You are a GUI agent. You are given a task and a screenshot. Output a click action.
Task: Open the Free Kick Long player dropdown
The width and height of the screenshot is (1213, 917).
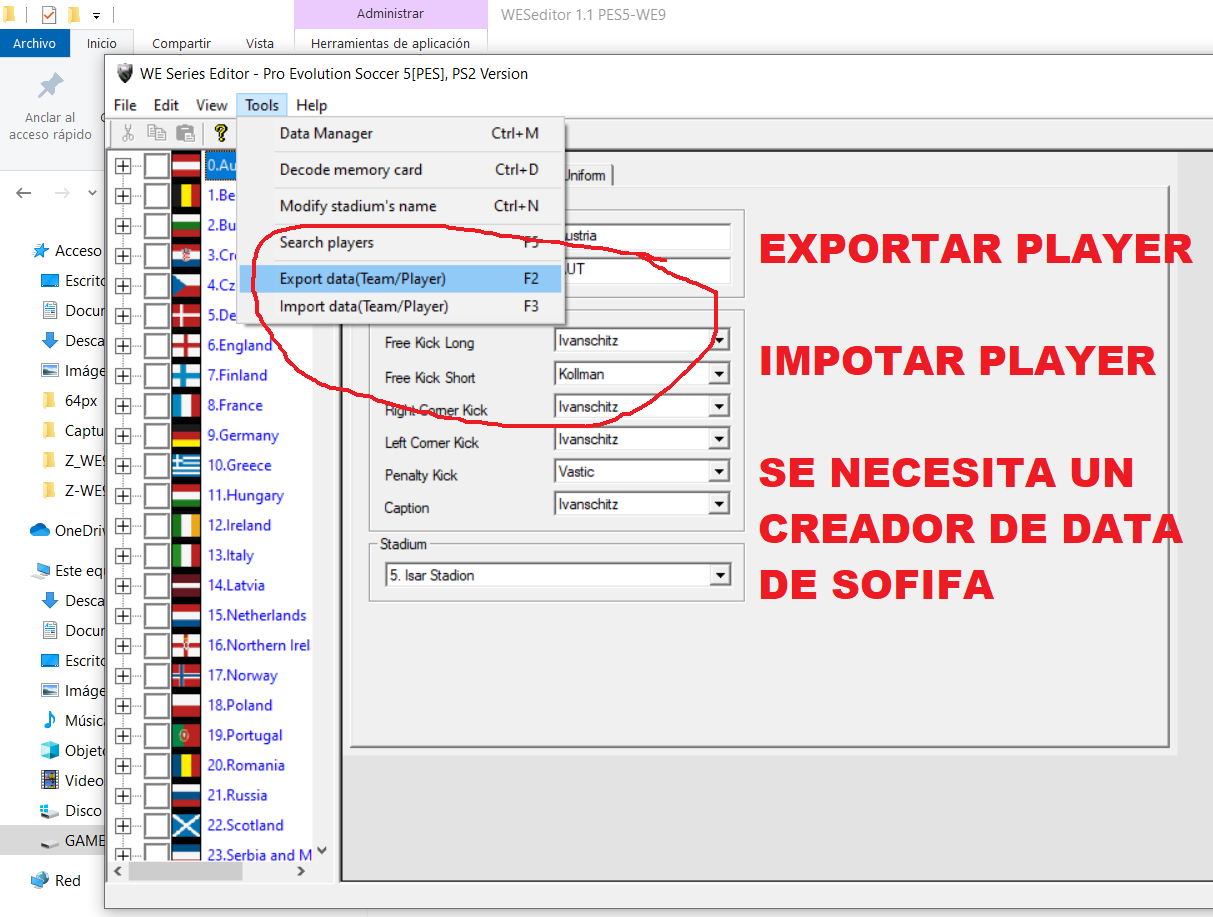tap(719, 341)
